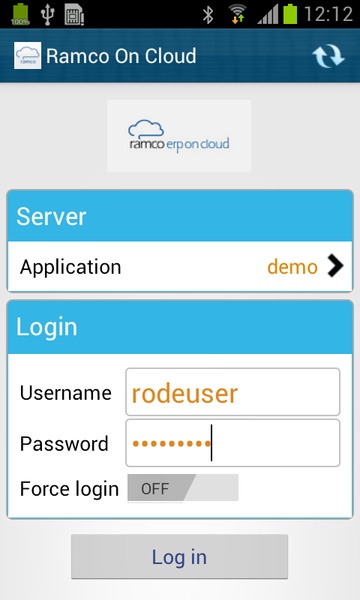360x600 pixels.
Task: Tap the Ramco On Cloud title text
Action: [121, 56]
